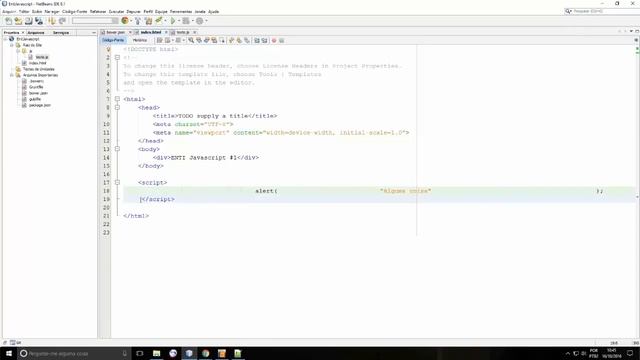640x360 pixels.
Task: Collapse the comment fold on line 2
Action: [117, 58]
